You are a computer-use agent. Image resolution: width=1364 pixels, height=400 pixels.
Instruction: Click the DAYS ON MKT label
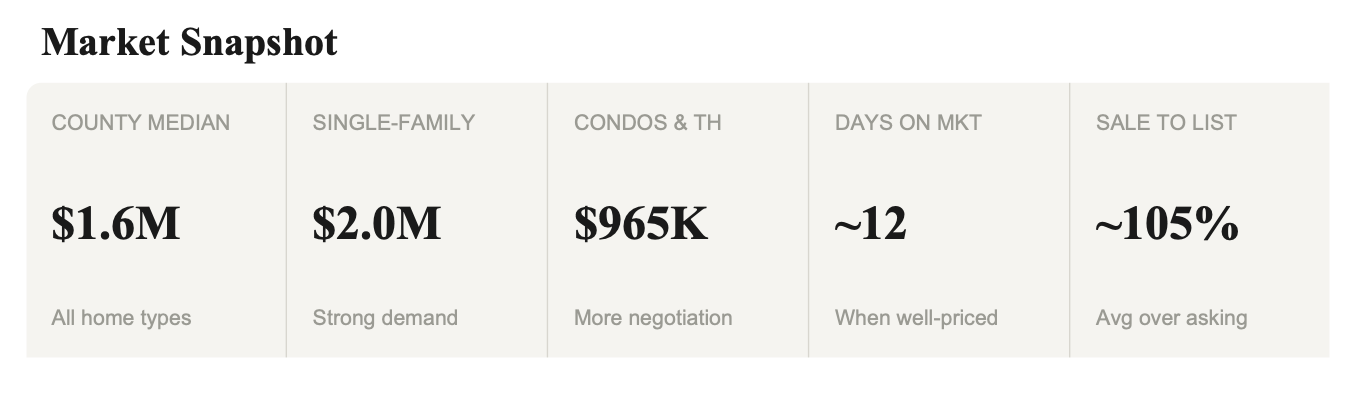(x=908, y=123)
